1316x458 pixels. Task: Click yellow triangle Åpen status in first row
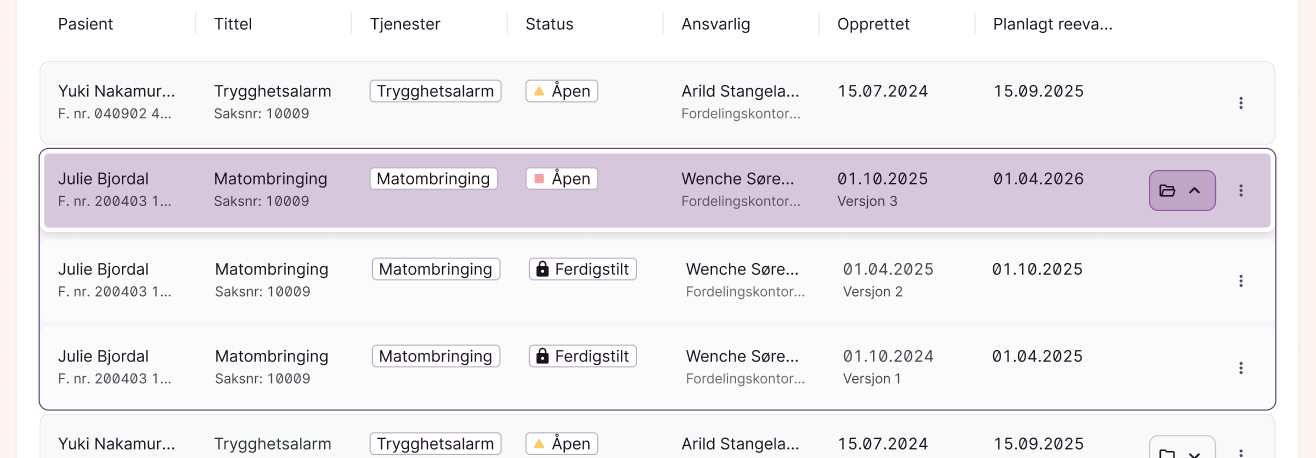pos(561,91)
